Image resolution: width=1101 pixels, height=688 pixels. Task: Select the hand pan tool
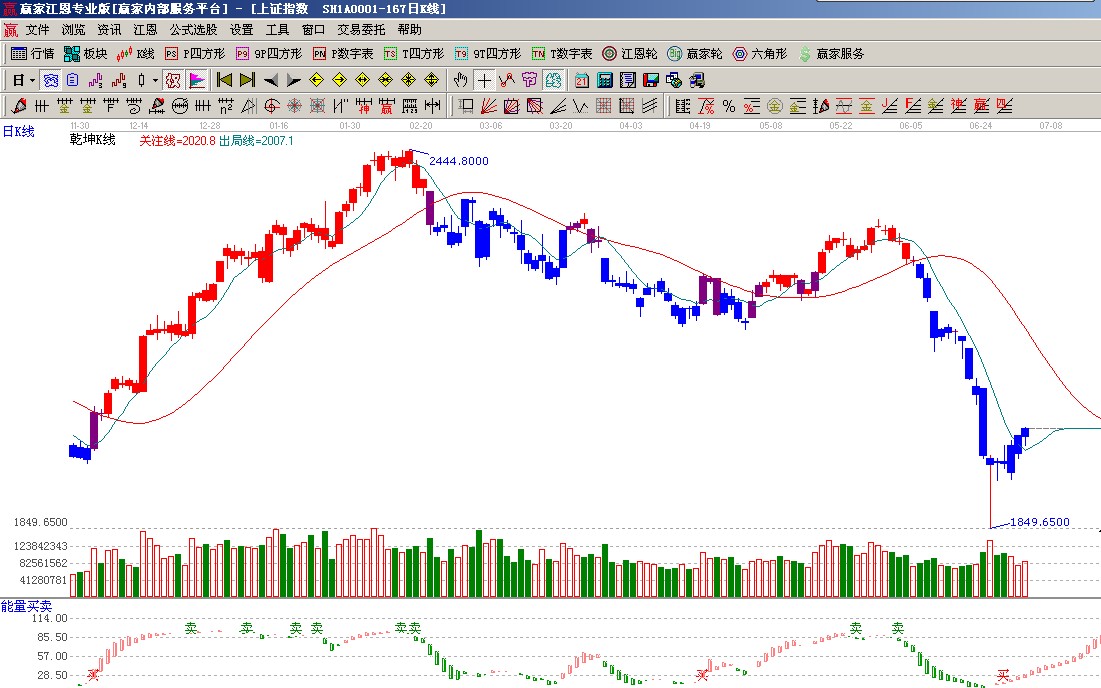(x=460, y=80)
